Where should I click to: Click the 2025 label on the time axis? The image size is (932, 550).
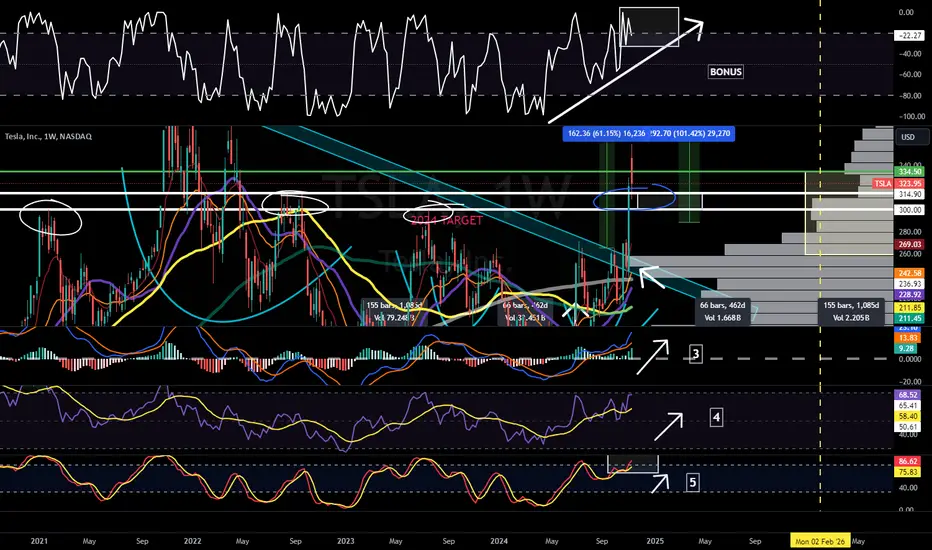(655, 541)
